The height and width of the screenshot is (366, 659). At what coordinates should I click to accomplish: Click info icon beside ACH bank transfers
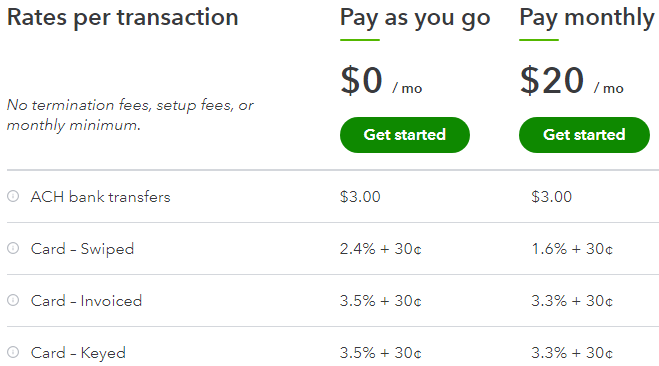(13, 196)
